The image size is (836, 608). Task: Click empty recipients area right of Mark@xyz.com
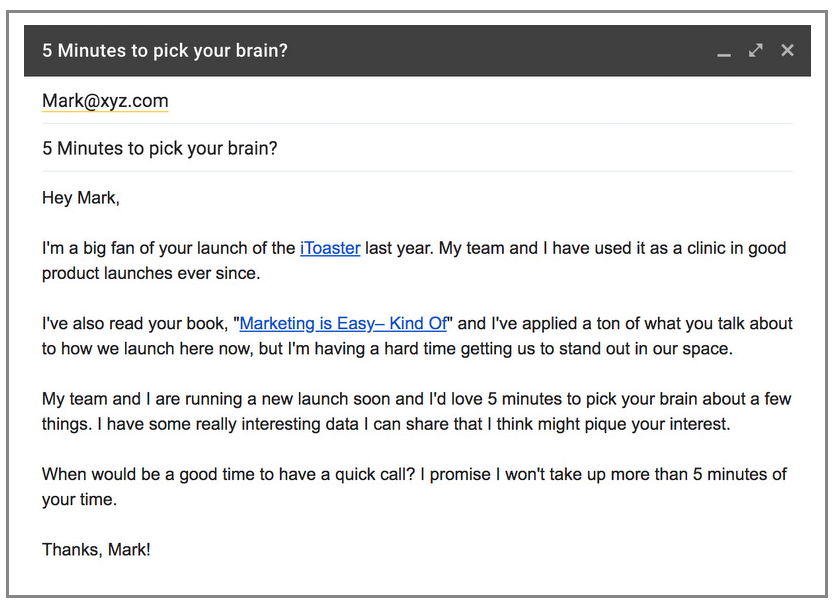point(480,101)
